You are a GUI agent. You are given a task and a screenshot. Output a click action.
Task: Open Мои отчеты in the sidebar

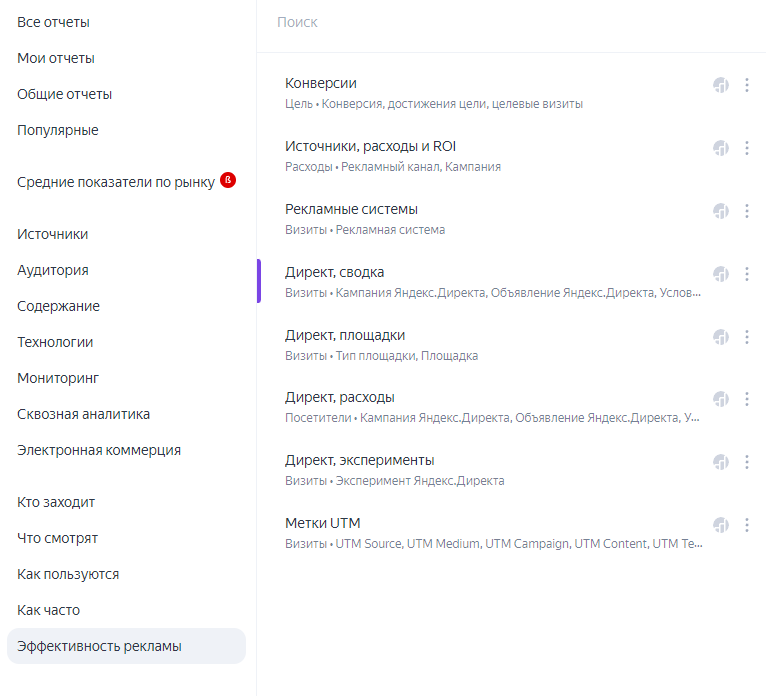click(x=56, y=58)
